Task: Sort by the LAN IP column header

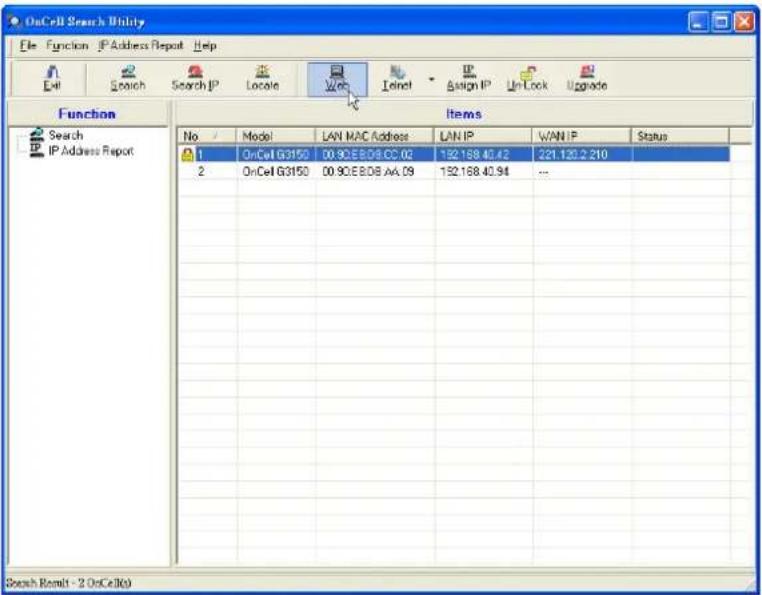Action: pyautogui.click(x=483, y=136)
